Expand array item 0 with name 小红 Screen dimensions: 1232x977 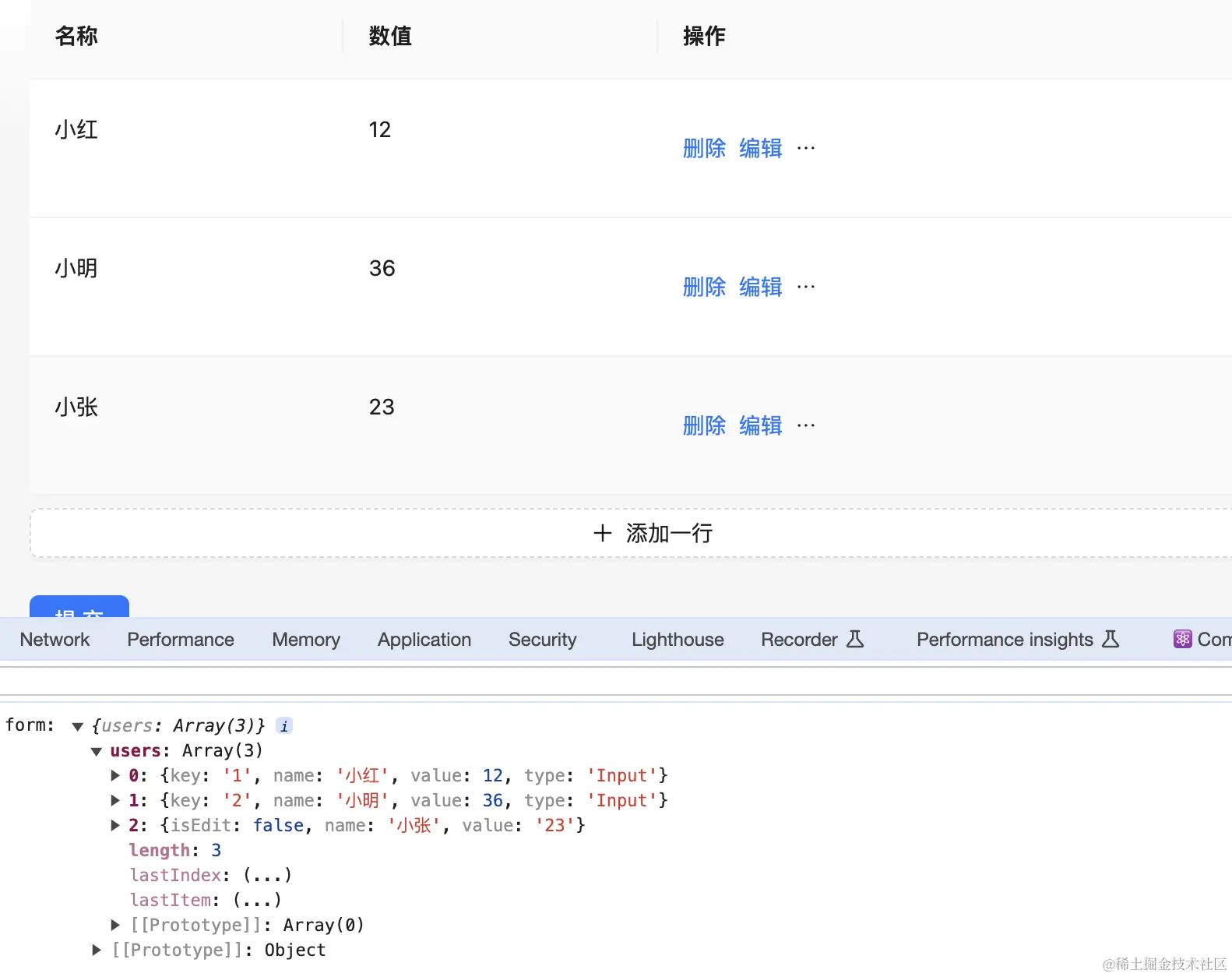(115, 776)
